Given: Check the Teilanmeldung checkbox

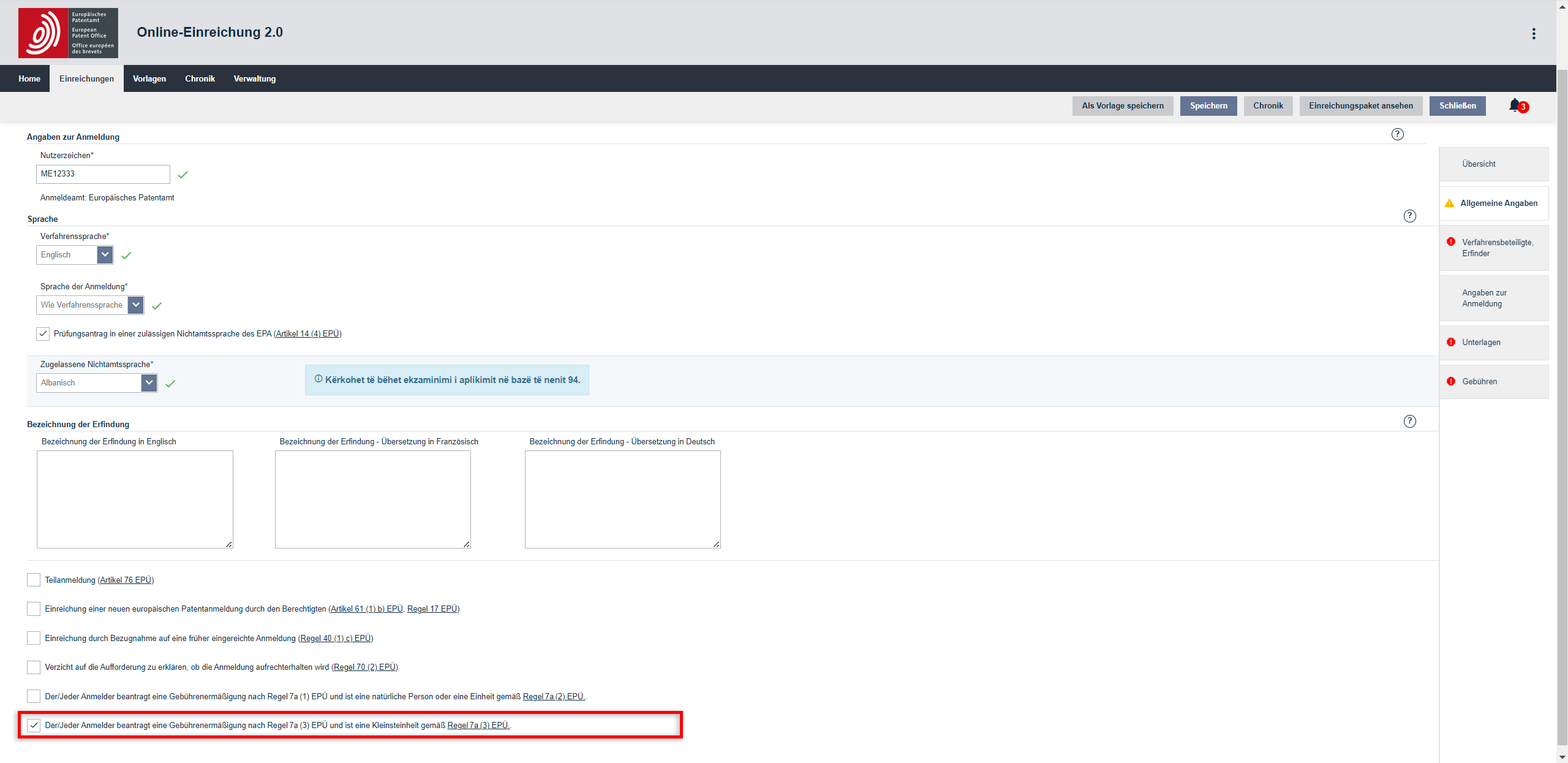Looking at the screenshot, I should [34, 580].
